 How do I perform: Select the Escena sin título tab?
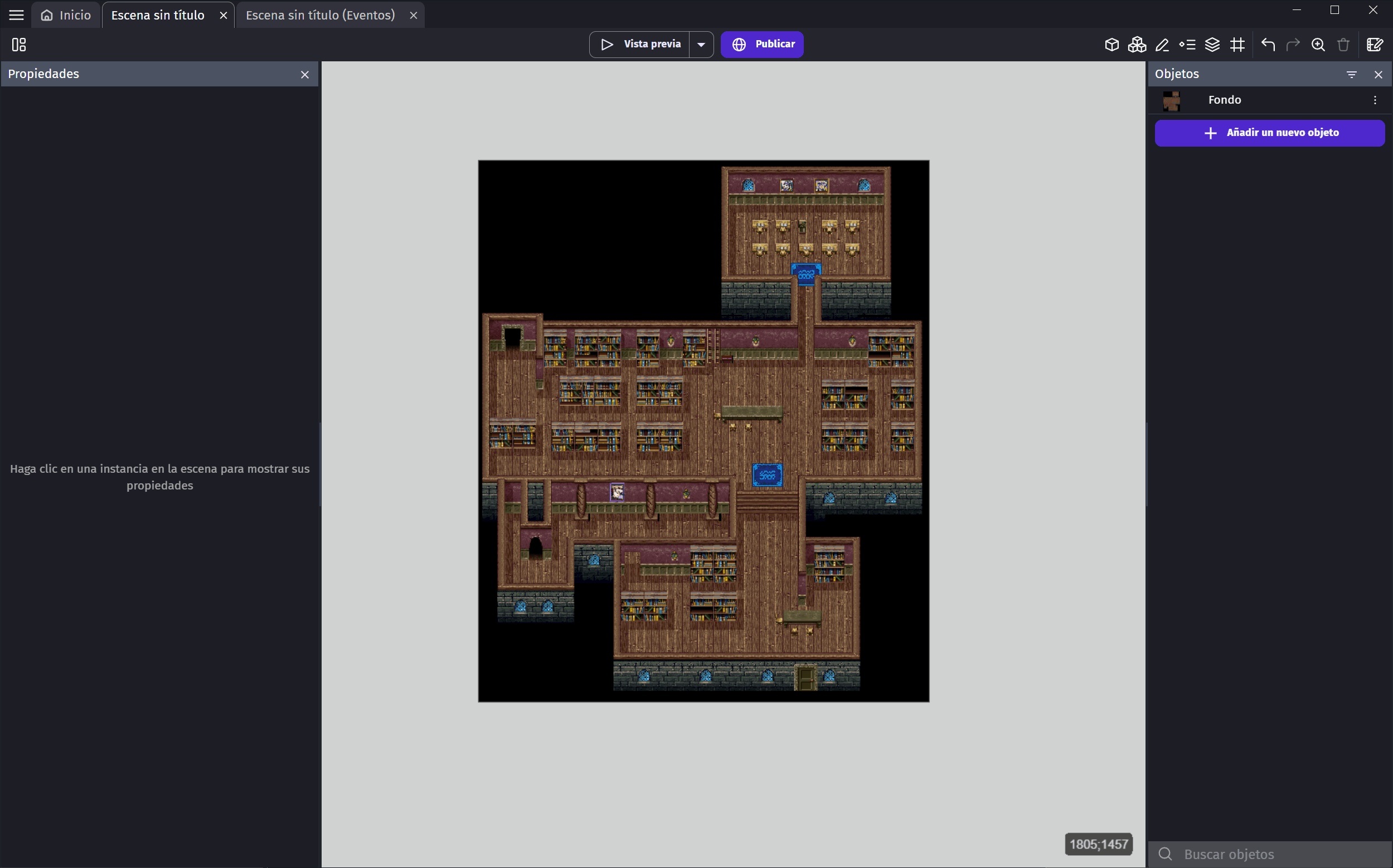click(158, 15)
